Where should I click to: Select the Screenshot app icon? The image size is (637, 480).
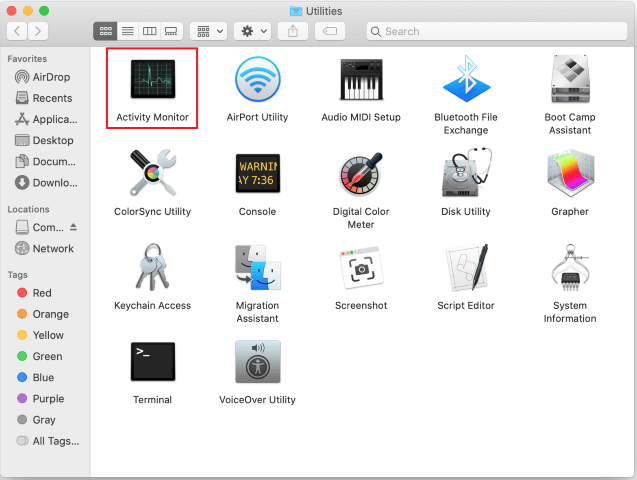pos(361,268)
